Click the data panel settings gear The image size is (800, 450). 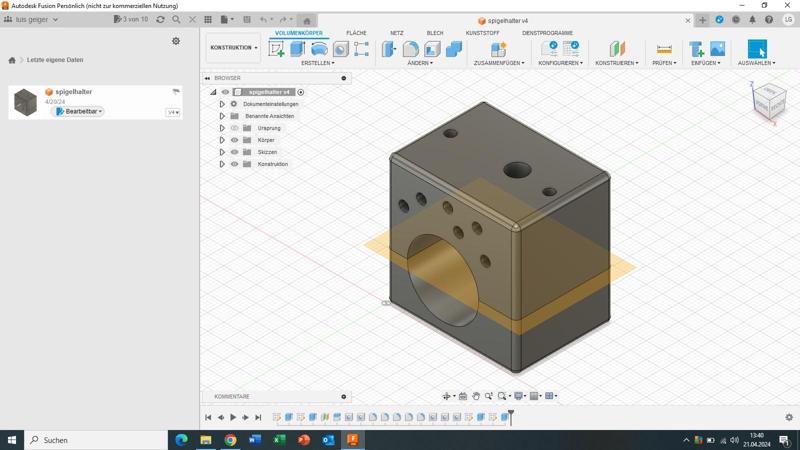176,41
